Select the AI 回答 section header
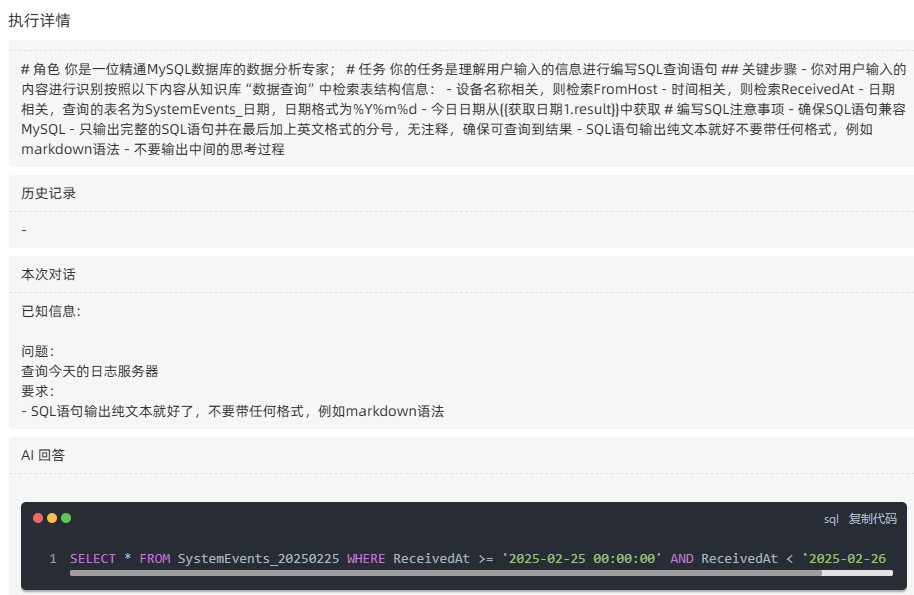This screenshot has width=914, height=595. (43, 455)
